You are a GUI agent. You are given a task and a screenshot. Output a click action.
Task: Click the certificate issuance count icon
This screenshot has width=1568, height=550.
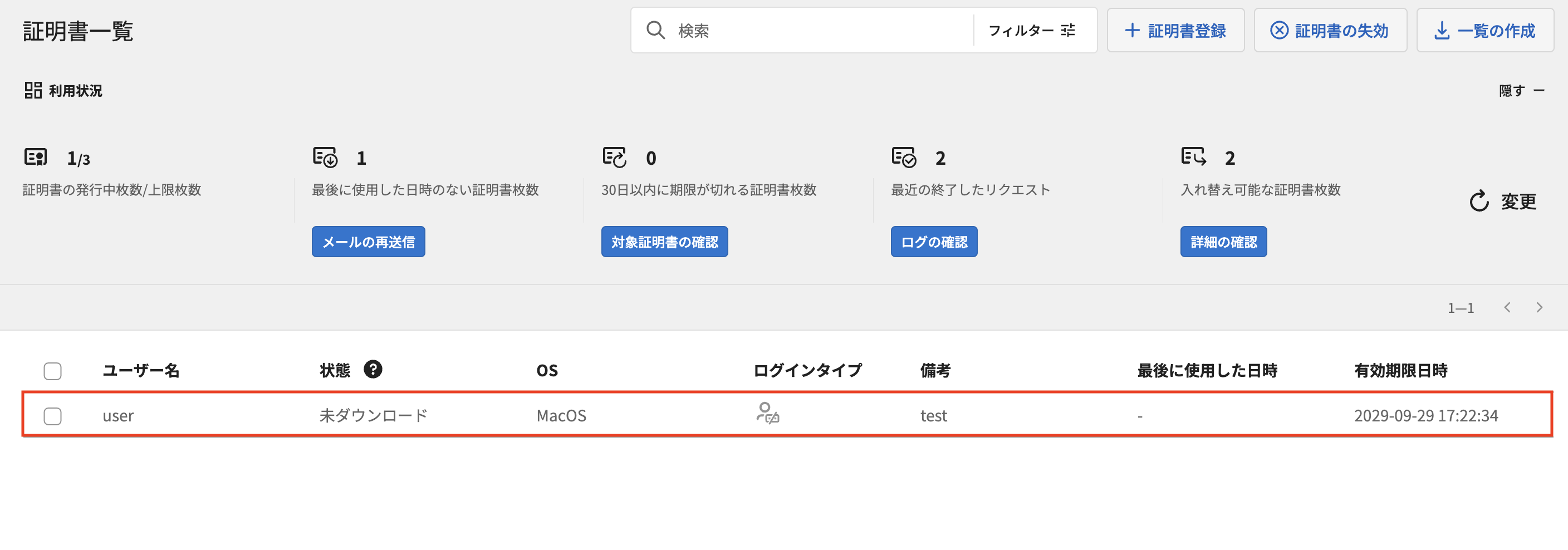click(37, 157)
